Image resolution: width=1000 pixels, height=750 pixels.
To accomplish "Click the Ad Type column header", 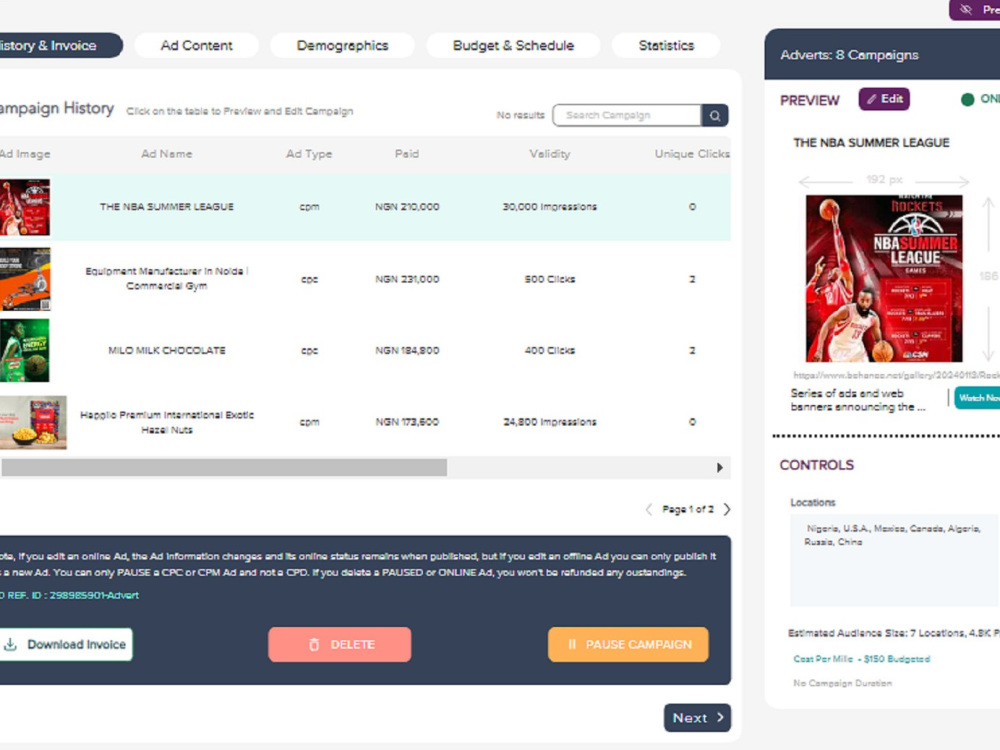I will [309, 154].
